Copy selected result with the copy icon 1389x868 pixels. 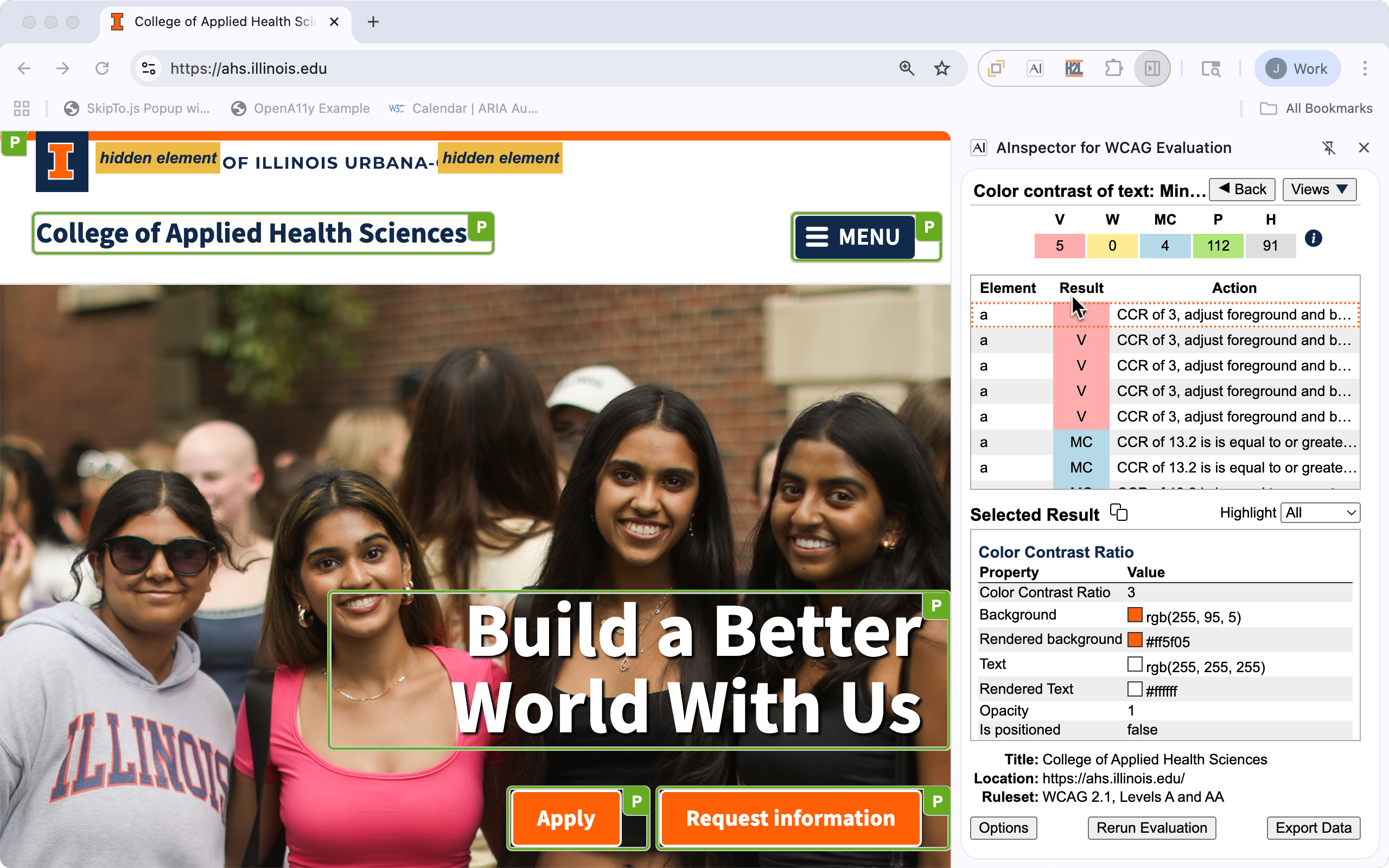coord(1119,512)
